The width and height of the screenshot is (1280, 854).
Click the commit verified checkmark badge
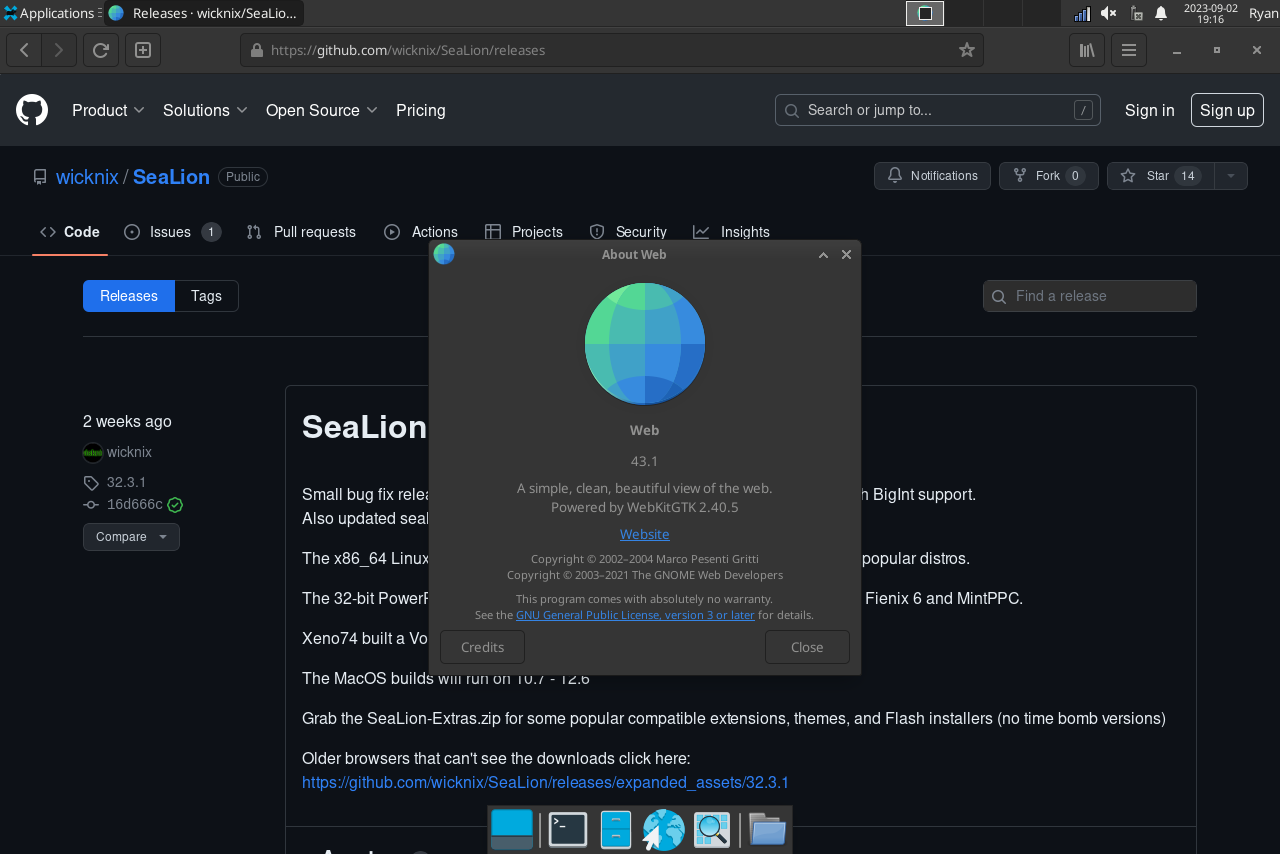tap(175, 505)
